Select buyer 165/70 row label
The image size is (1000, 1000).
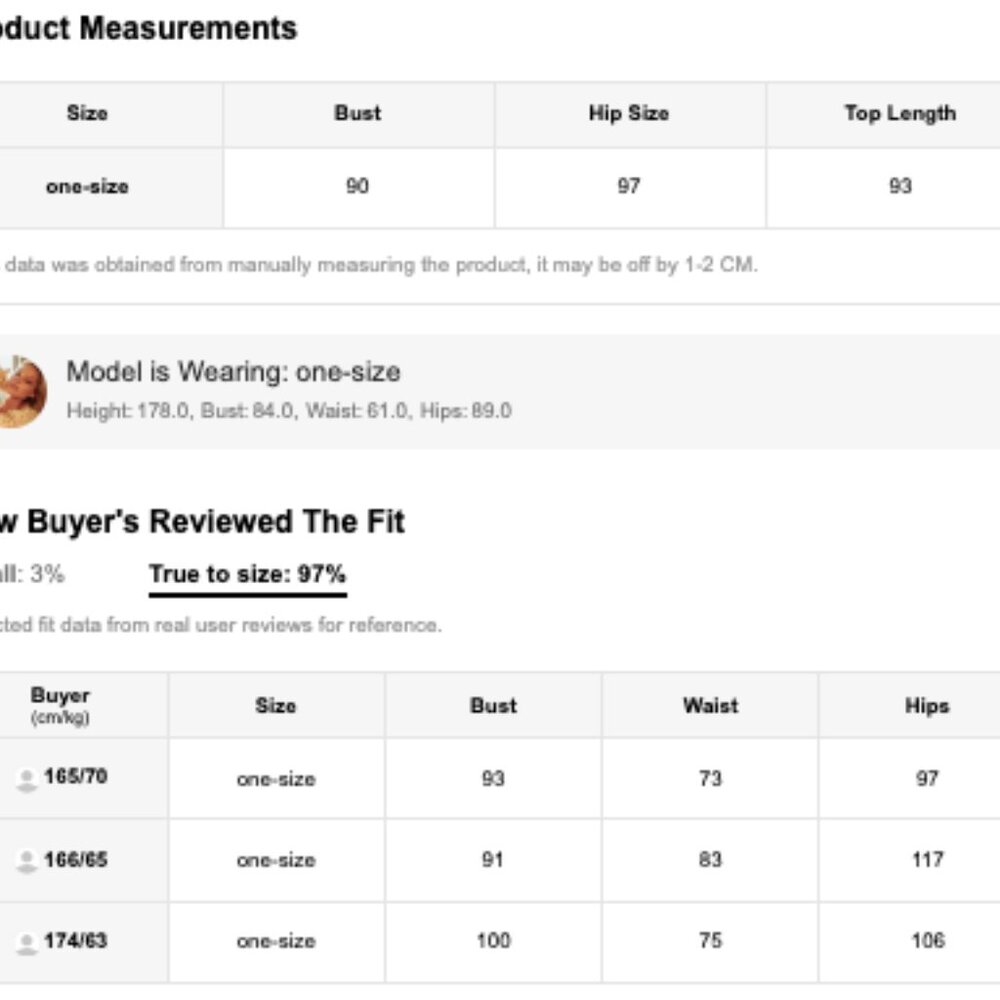[x=75, y=777]
